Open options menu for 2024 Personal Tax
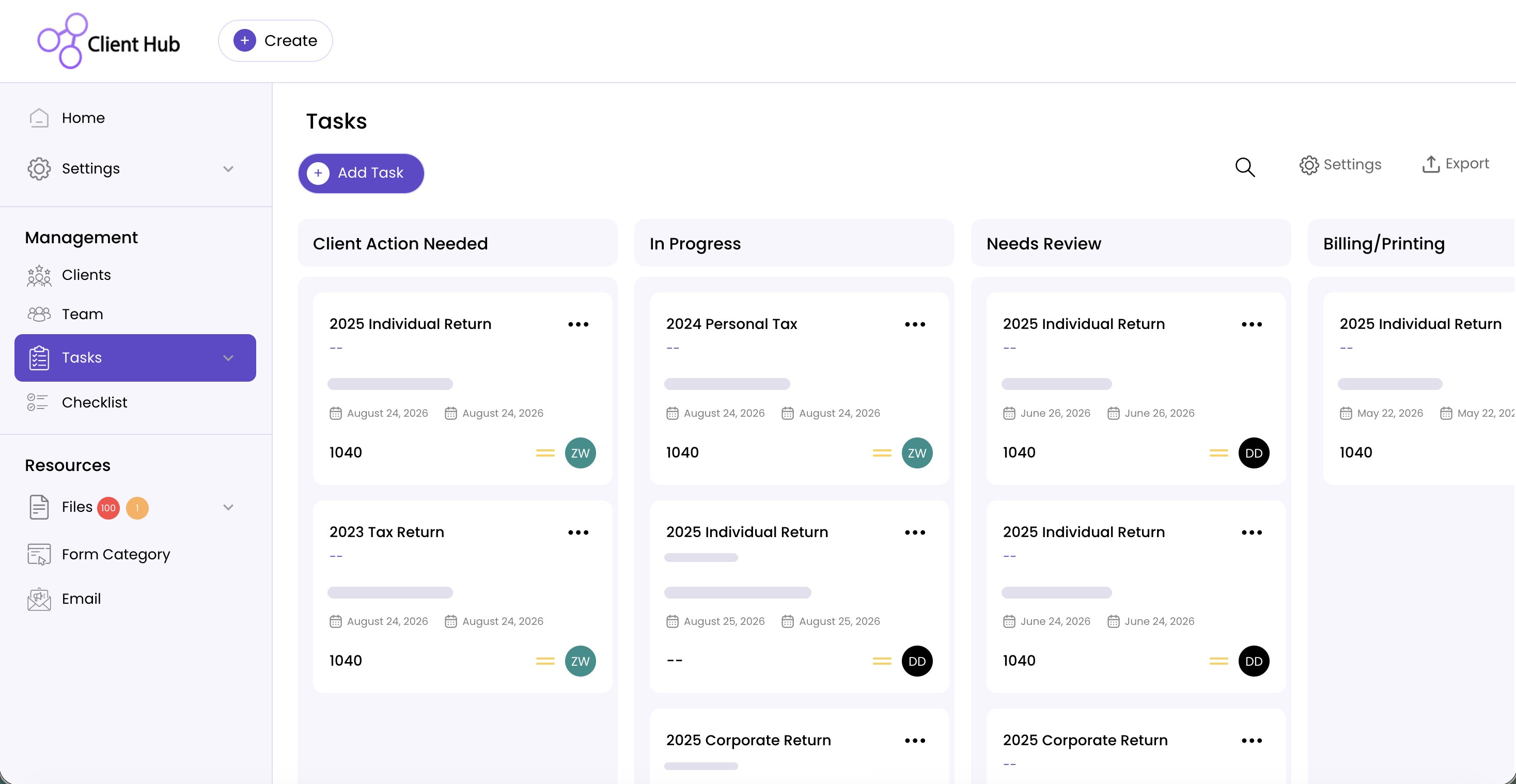Screen dimensions: 1516x784 pyautogui.click(x=915, y=324)
